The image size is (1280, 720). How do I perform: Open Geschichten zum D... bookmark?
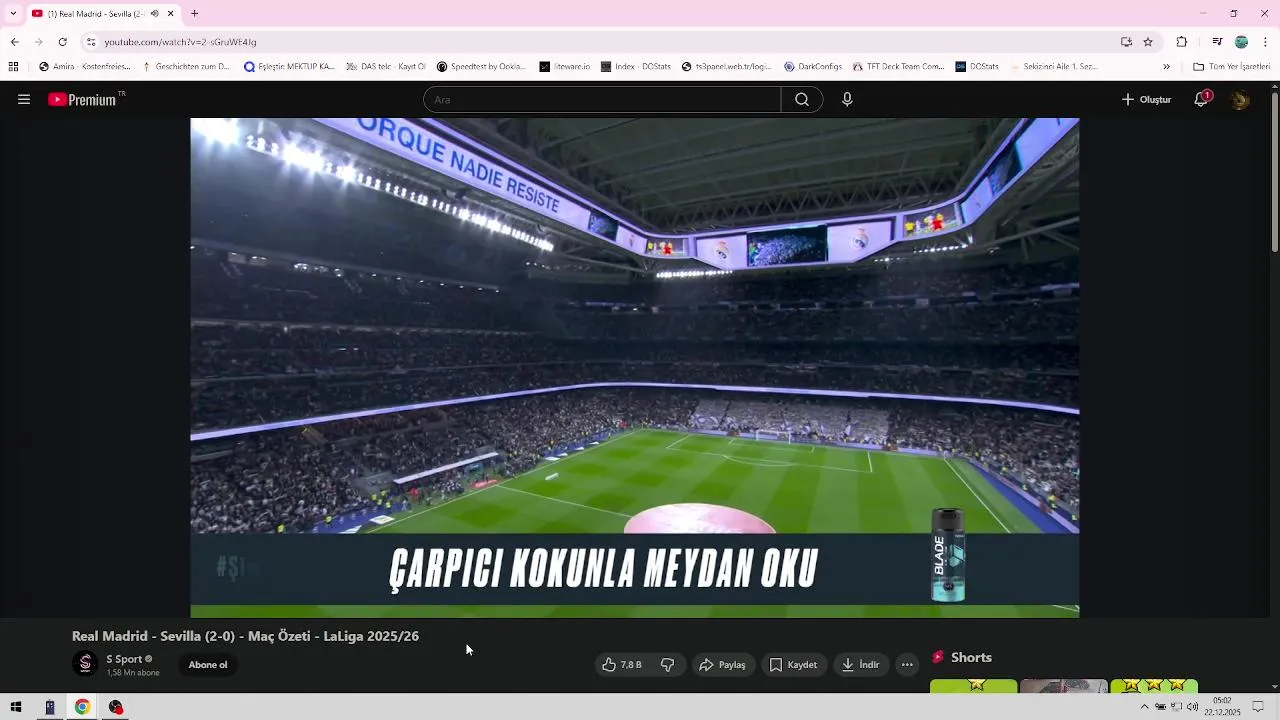click(x=186, y=67)
